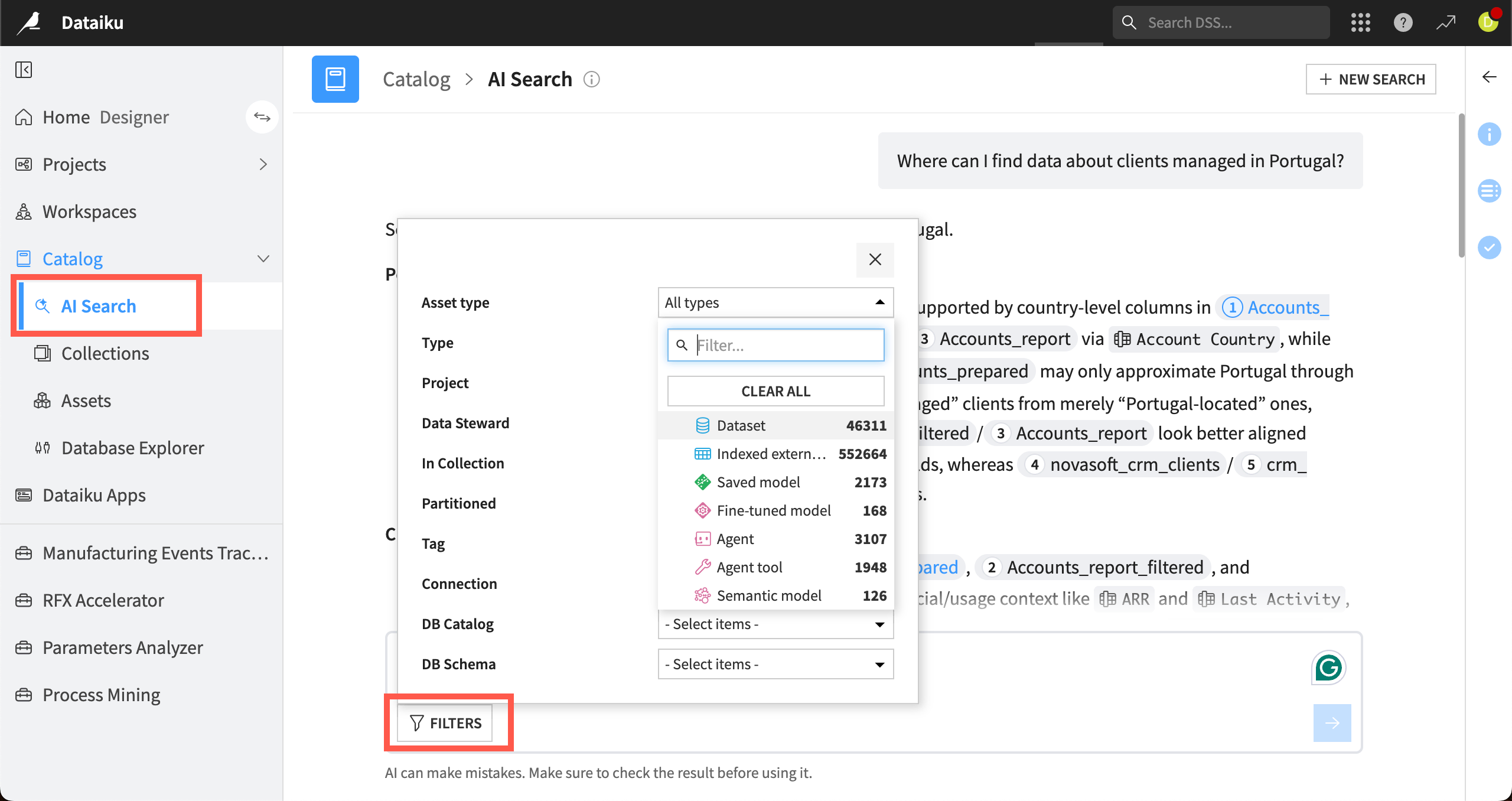The height and width of the screenshot is (801, 1512).
Task: Switch Home Designer view swap icon
Action: 262,117
